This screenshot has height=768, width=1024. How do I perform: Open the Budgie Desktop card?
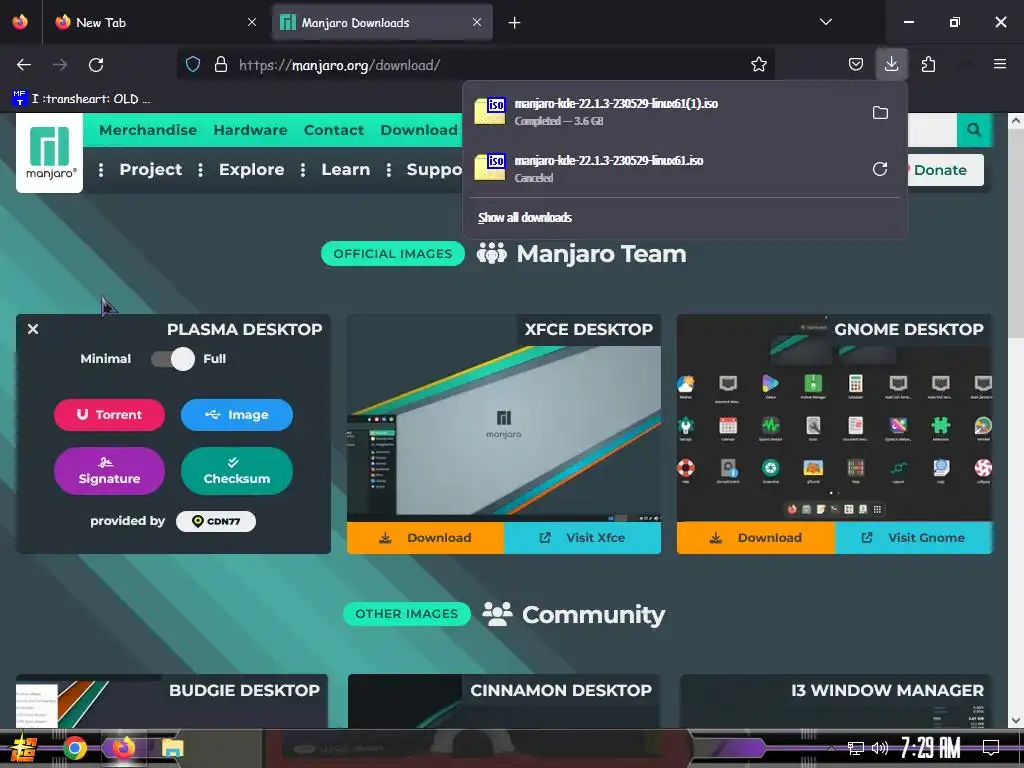click(x=172, y=701)
